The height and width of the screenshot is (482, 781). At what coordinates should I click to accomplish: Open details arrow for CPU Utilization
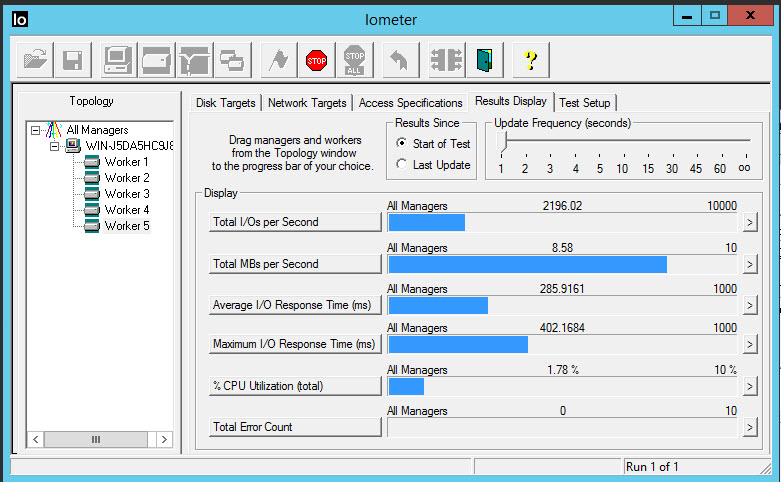pyautogui.click(x=750, y=386)
